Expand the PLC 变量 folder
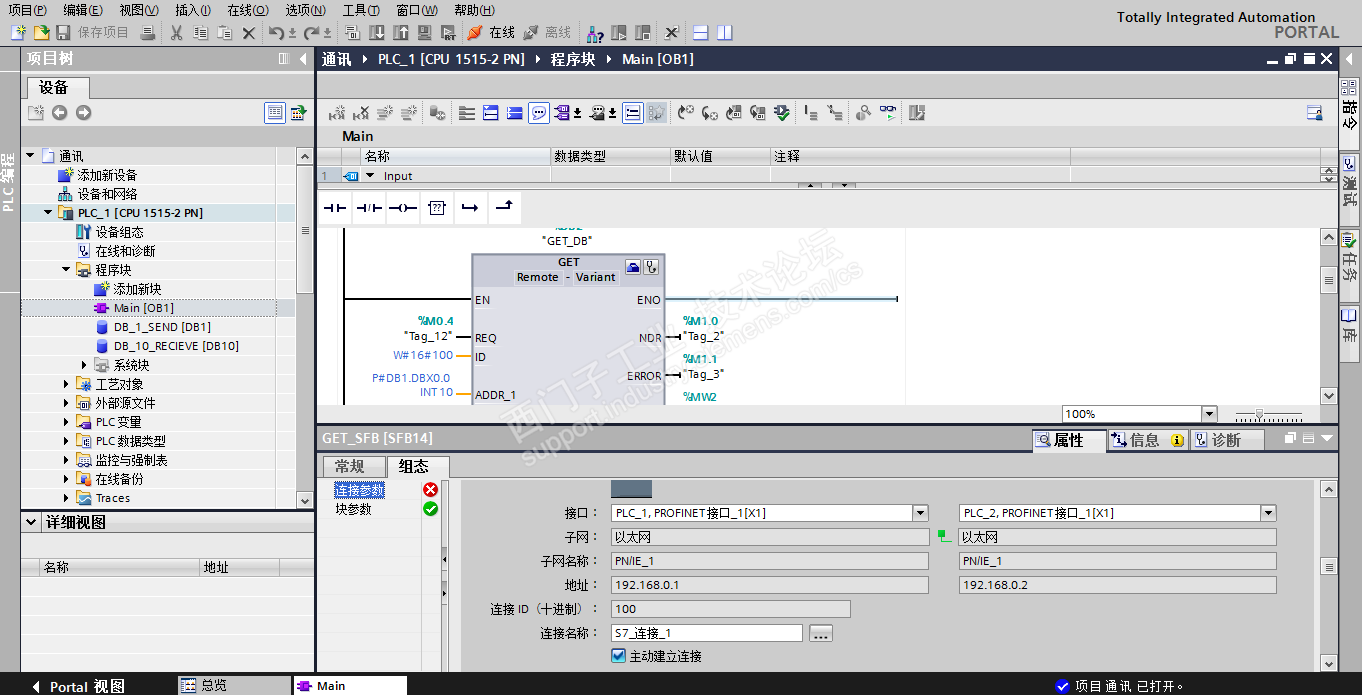The image size is (1362, 695). tap(66, 422)
